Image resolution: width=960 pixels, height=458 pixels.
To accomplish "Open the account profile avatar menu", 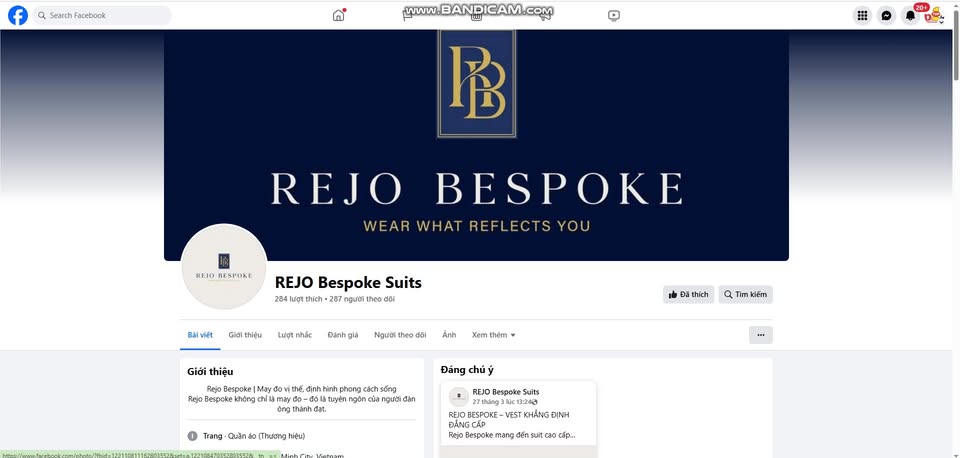I will point(934,16).
